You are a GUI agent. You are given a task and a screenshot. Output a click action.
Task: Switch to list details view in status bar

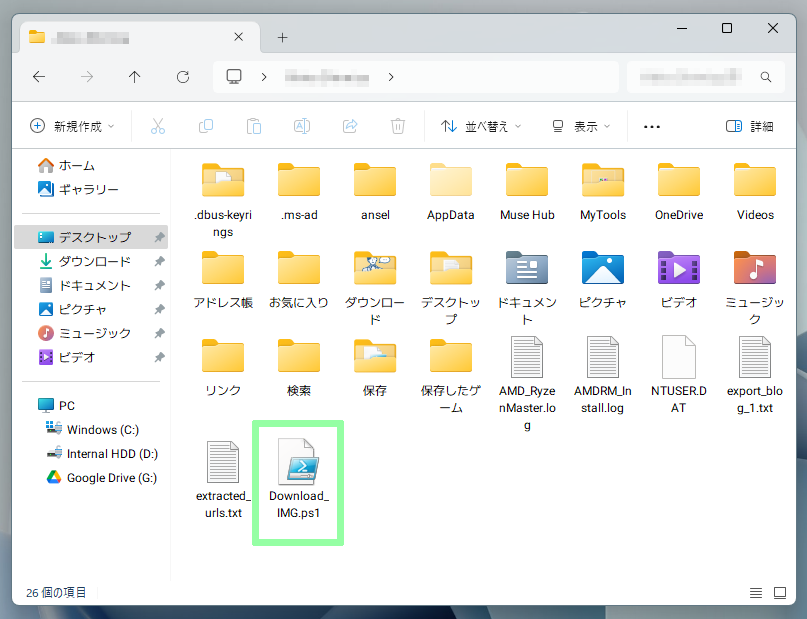[755, 593]
